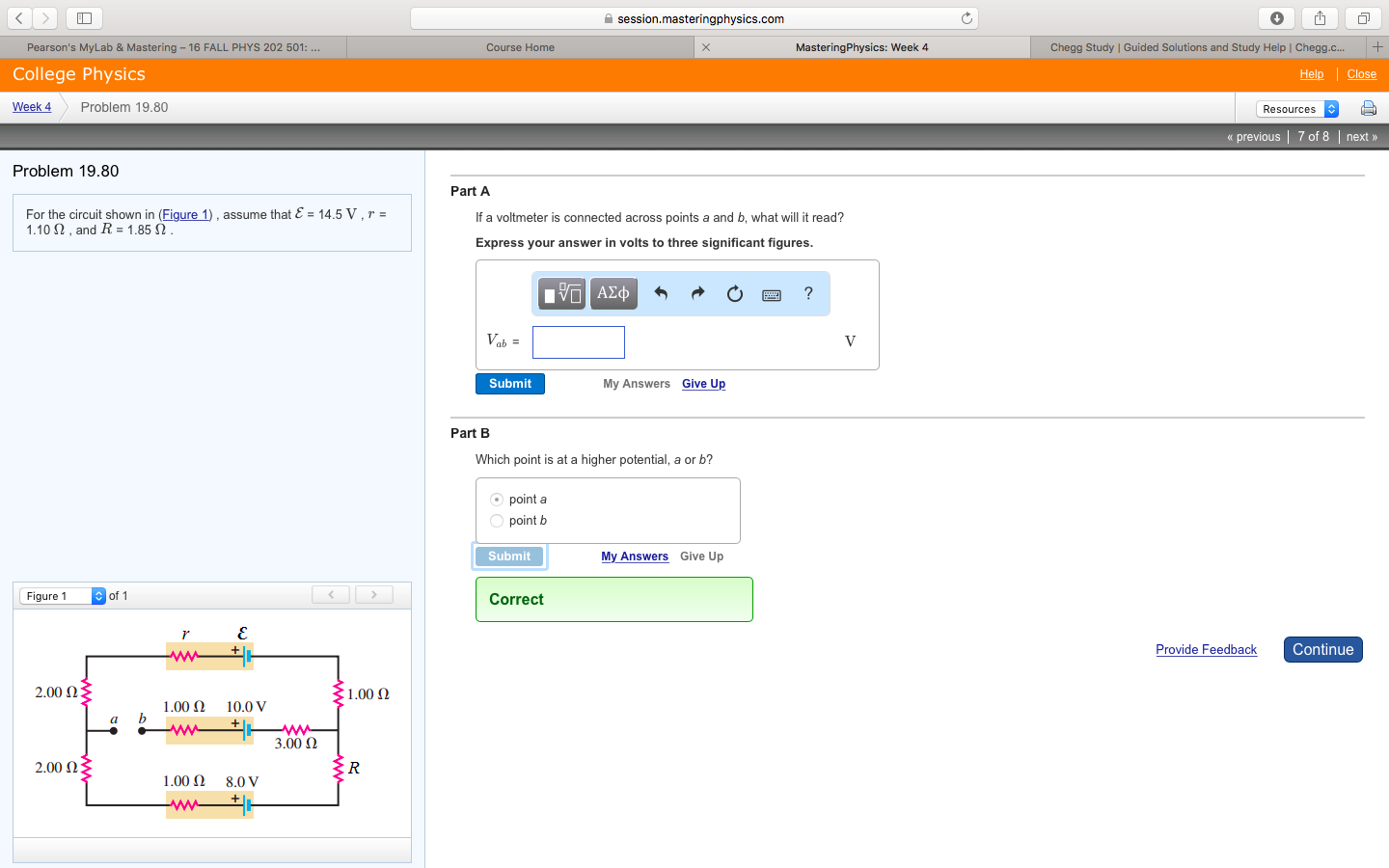Viewport: 1389px width, 868px height.
Task: Show all tabs overview in Safari
Action: click(1363, 17)
